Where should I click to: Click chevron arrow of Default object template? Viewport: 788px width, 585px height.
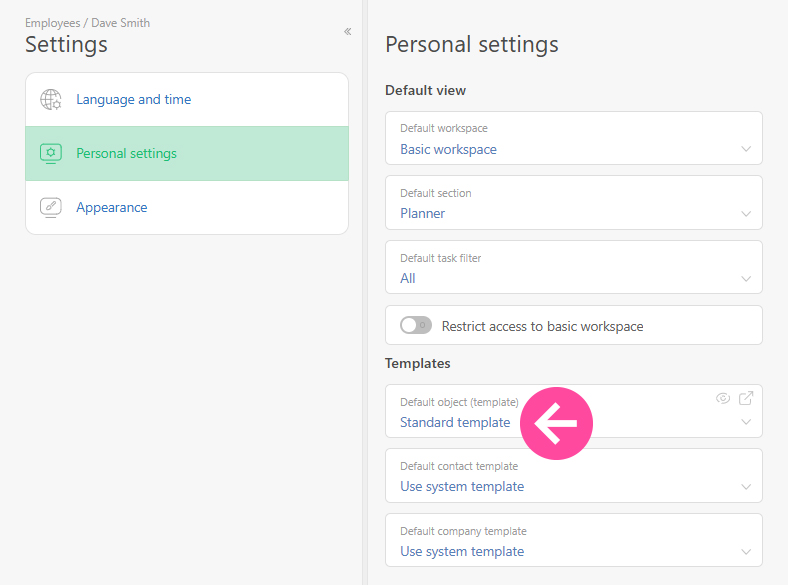746,423
